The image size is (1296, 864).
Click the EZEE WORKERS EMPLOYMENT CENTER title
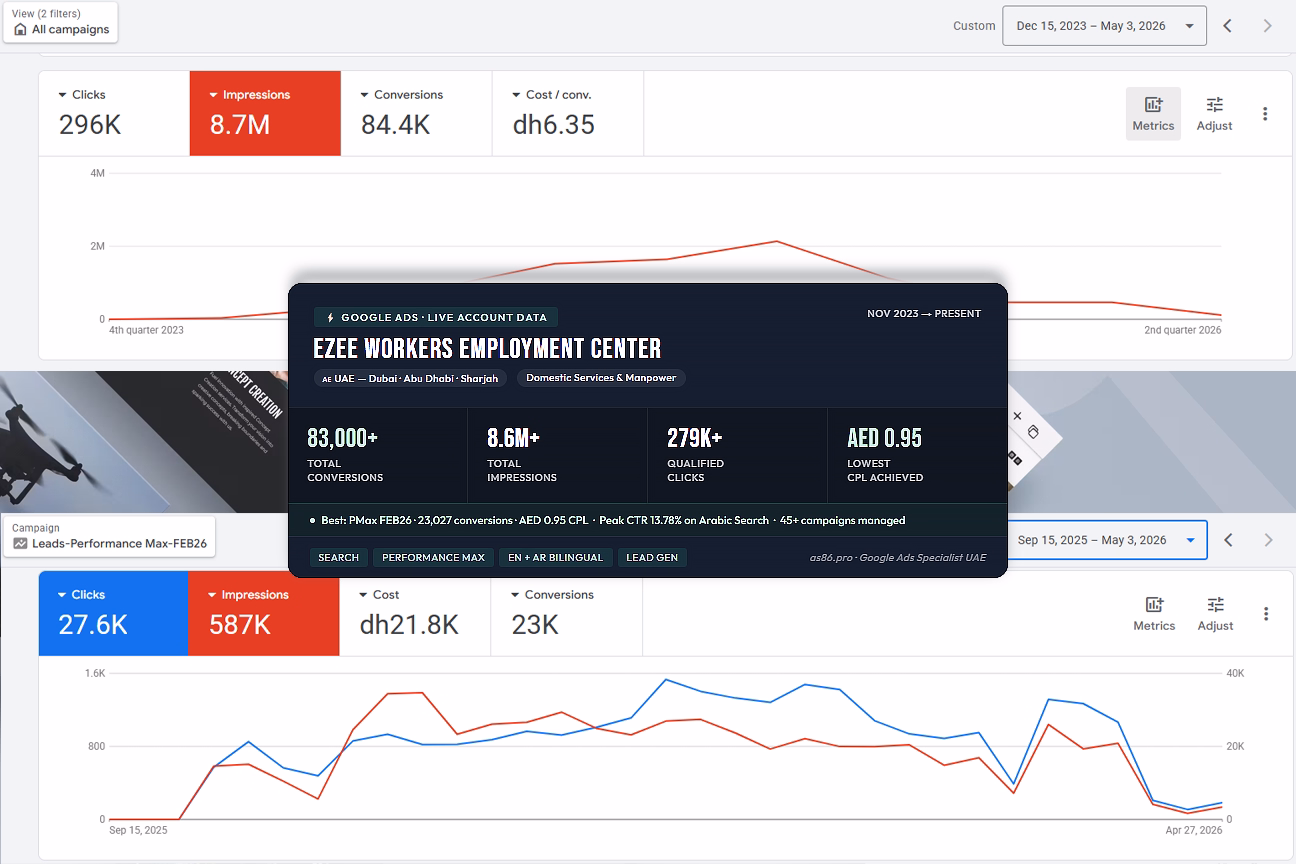coord(487,348)
